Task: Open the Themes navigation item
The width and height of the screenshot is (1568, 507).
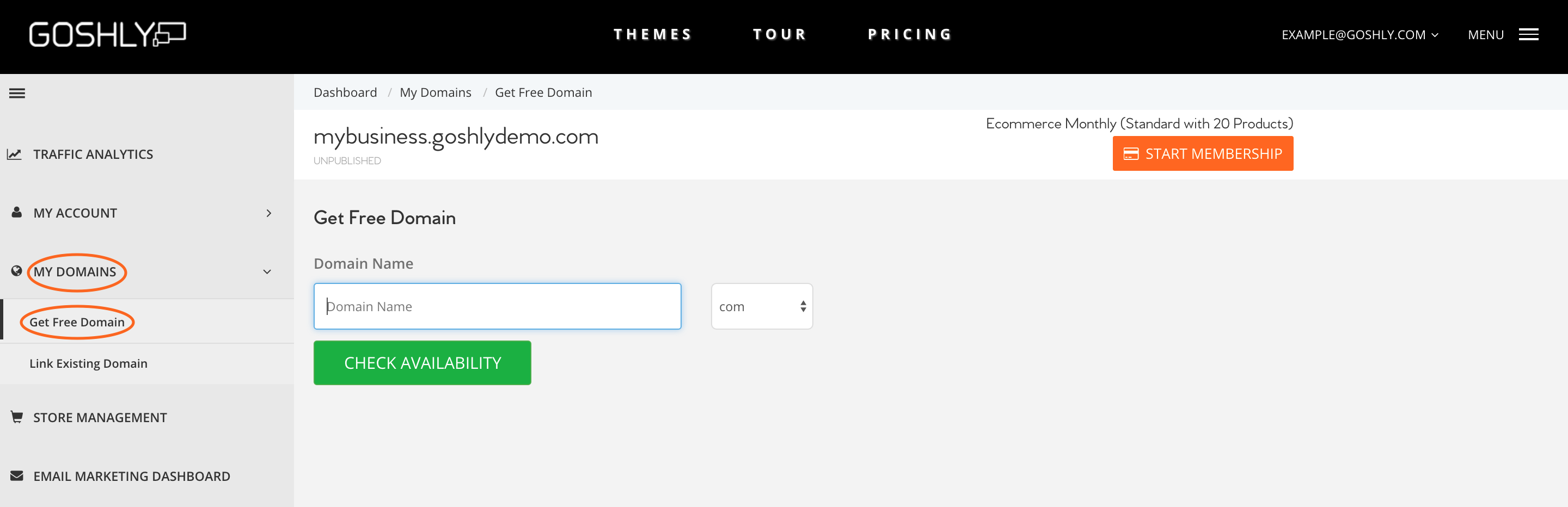Action: point(652,34)
